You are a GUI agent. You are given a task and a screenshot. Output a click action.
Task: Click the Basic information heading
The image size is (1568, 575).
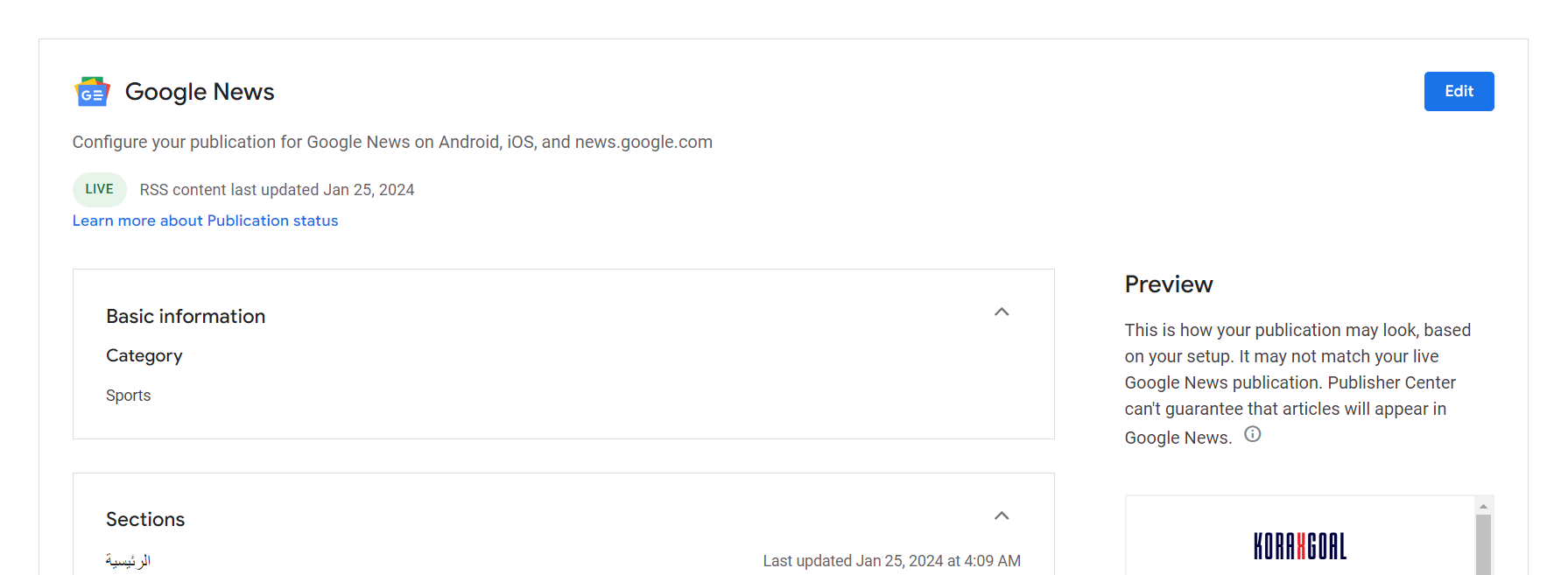click(186, 317)
